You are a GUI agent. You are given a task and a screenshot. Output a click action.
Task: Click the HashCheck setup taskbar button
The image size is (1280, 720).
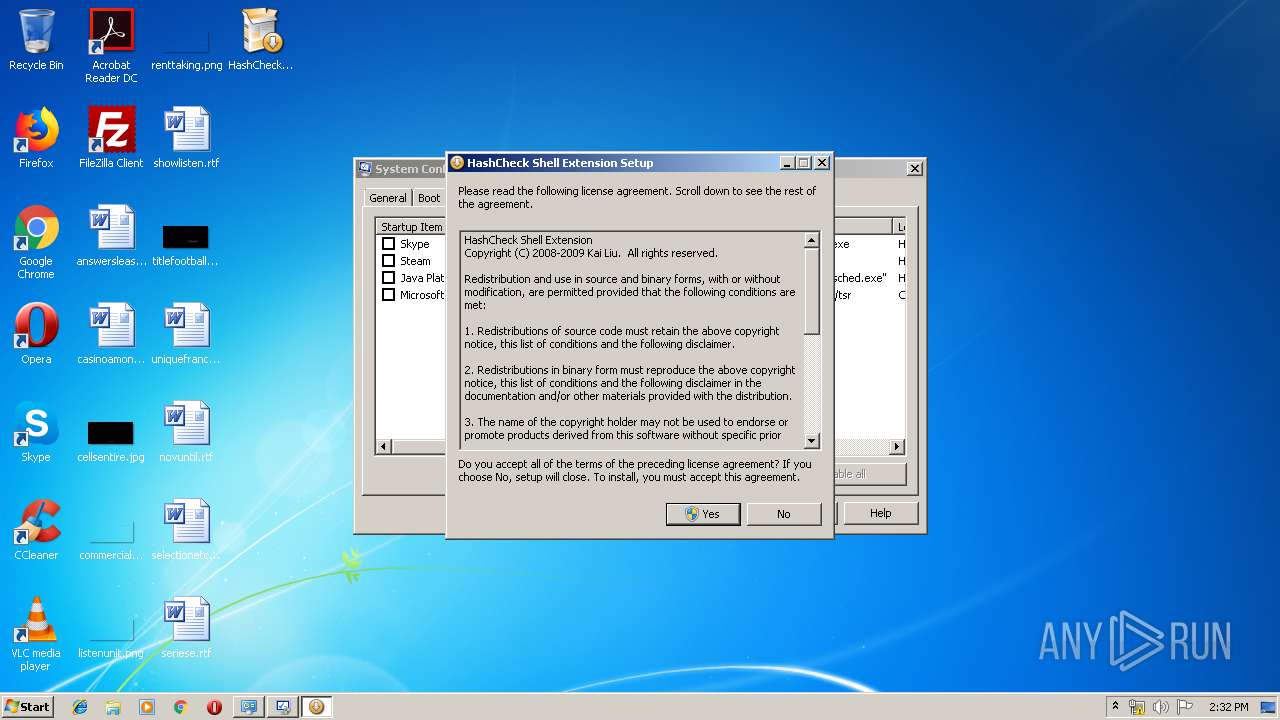[x=316, y=707]
